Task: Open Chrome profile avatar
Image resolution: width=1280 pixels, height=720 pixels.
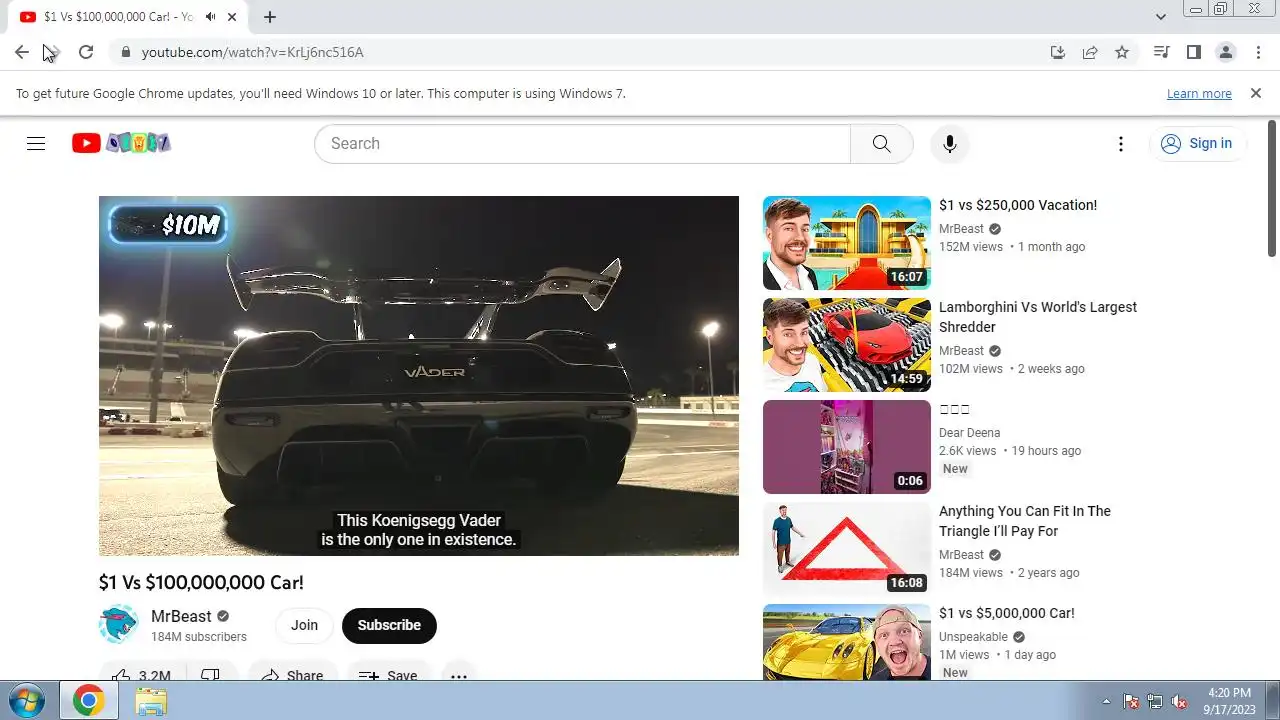Action: pyautogui.click(x=1225, y=52)
